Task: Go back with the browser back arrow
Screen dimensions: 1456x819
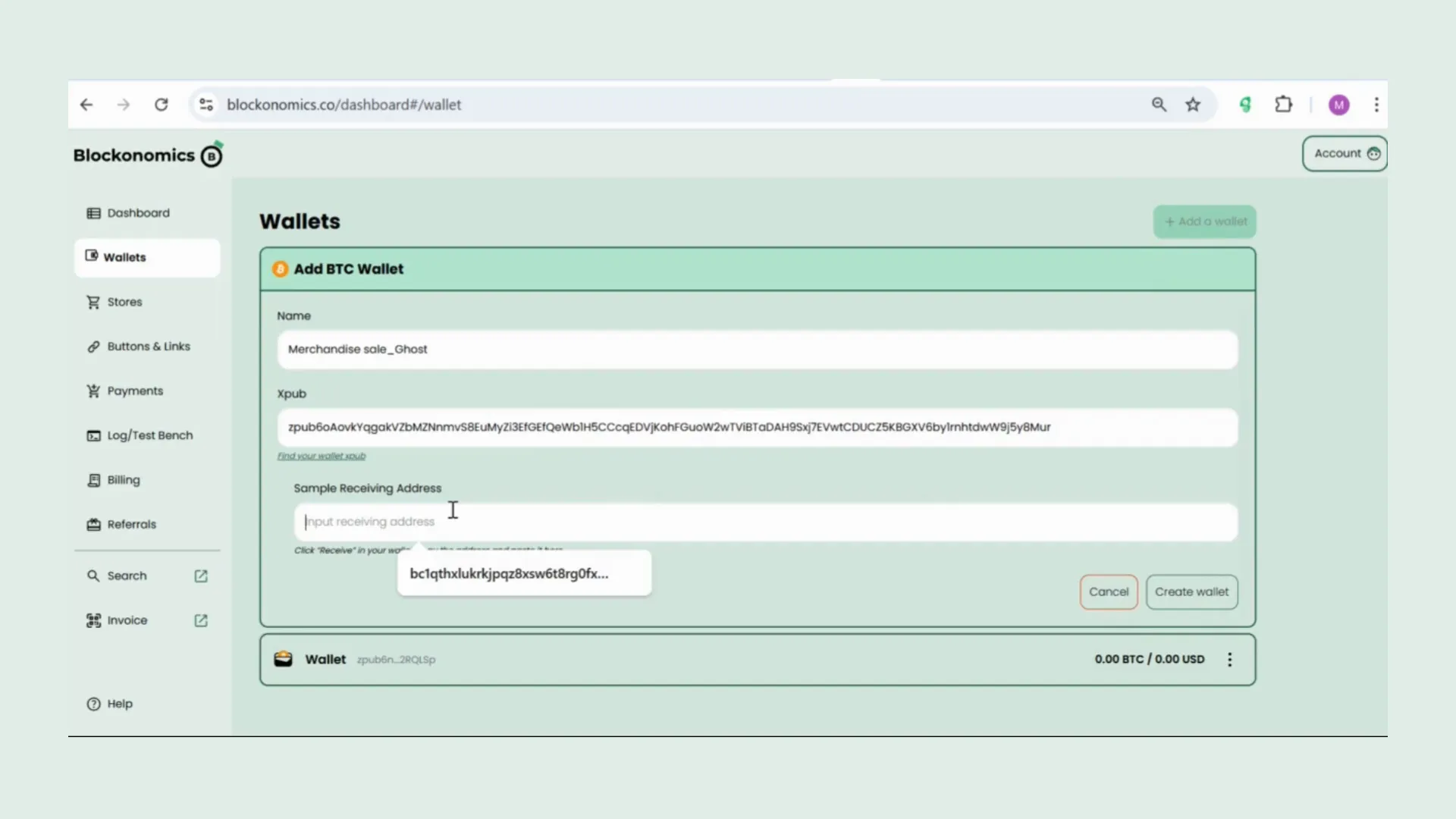Action: click(x=86, y=105)
